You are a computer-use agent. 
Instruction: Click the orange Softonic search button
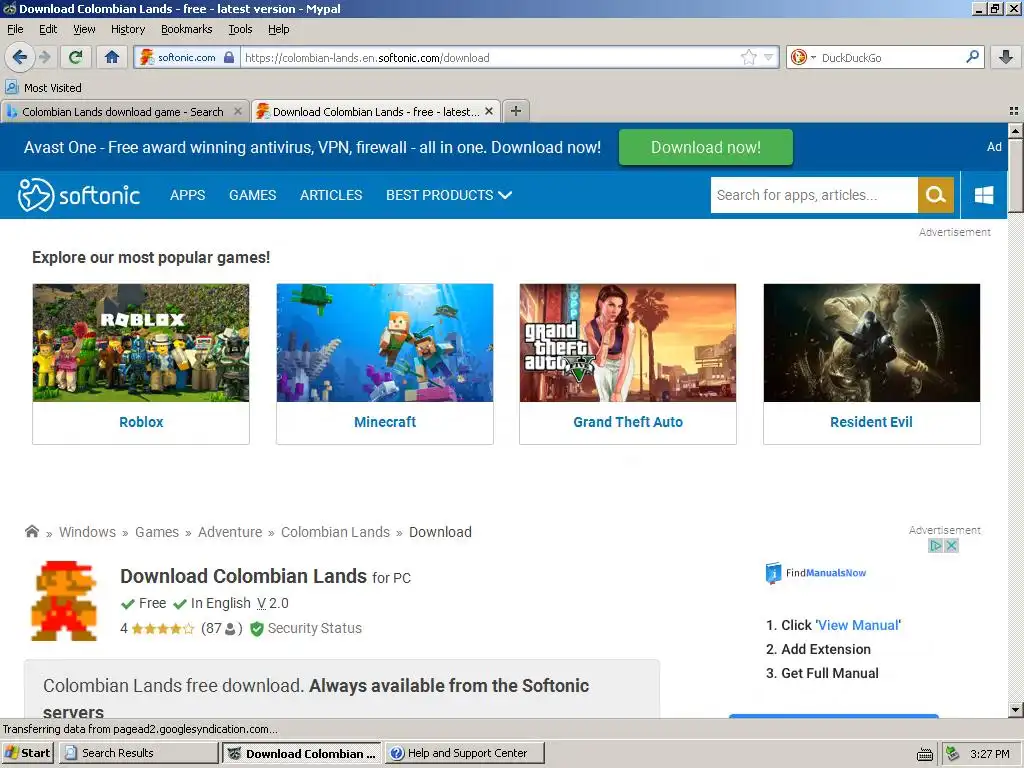coord(936,195)
